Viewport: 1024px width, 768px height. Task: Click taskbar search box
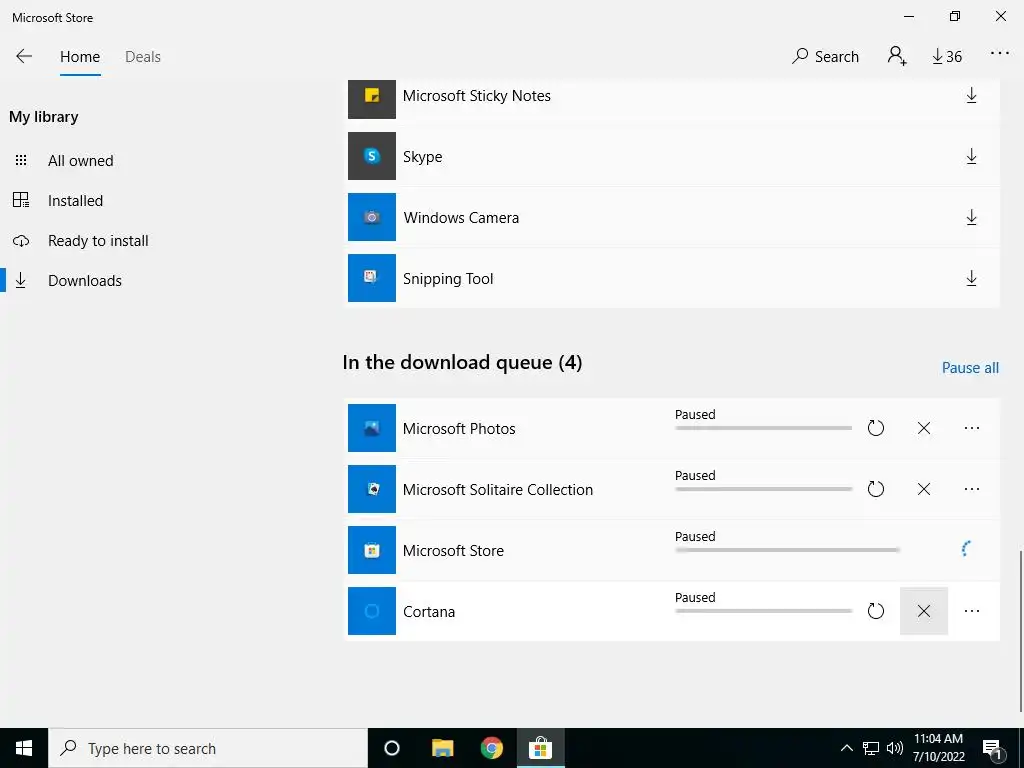point(208,748)
